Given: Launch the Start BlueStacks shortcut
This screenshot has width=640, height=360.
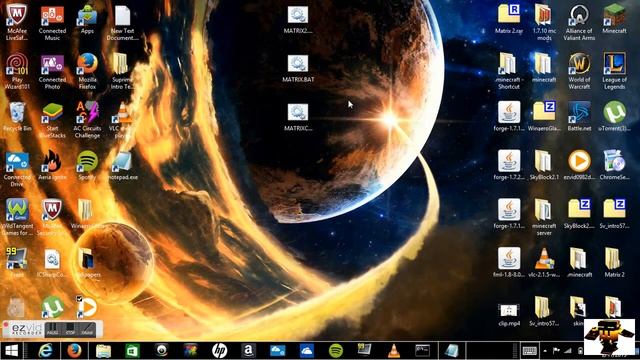Looking at the screenshot, I should coord(52,120).
